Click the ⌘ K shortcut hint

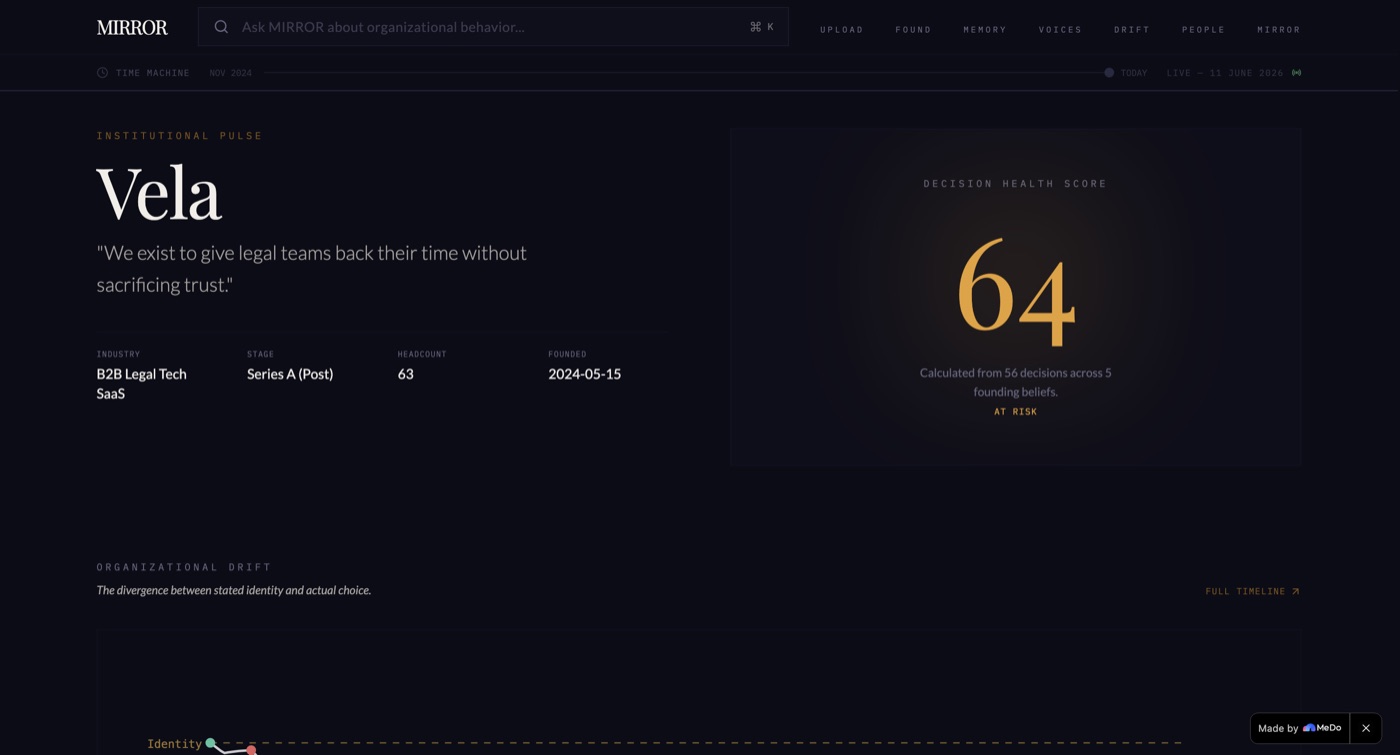click(762, 27)
